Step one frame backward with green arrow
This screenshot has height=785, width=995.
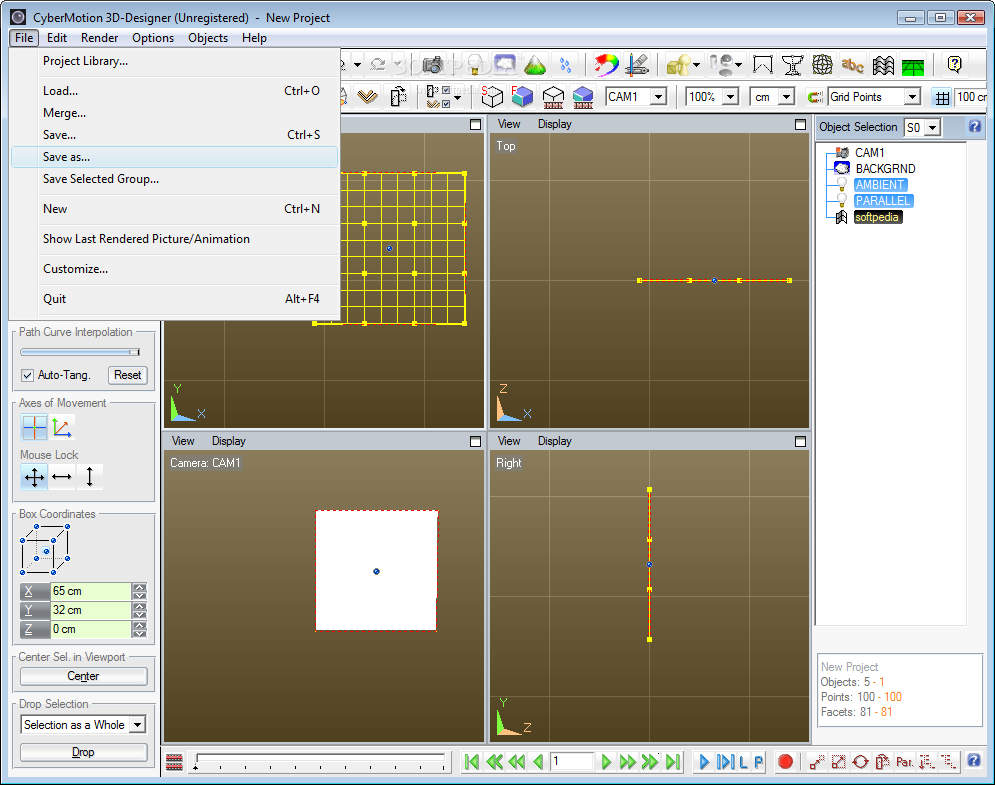(x=538, y=761)
